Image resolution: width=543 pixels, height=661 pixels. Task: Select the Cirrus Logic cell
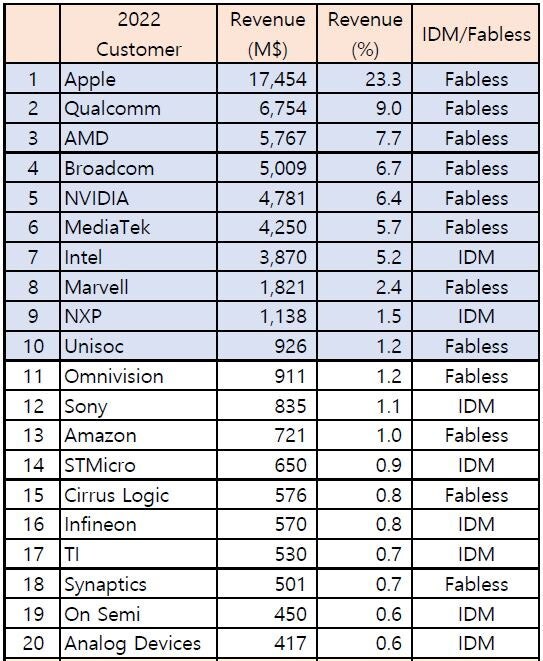pyautogui.click(x=139, y=494)
